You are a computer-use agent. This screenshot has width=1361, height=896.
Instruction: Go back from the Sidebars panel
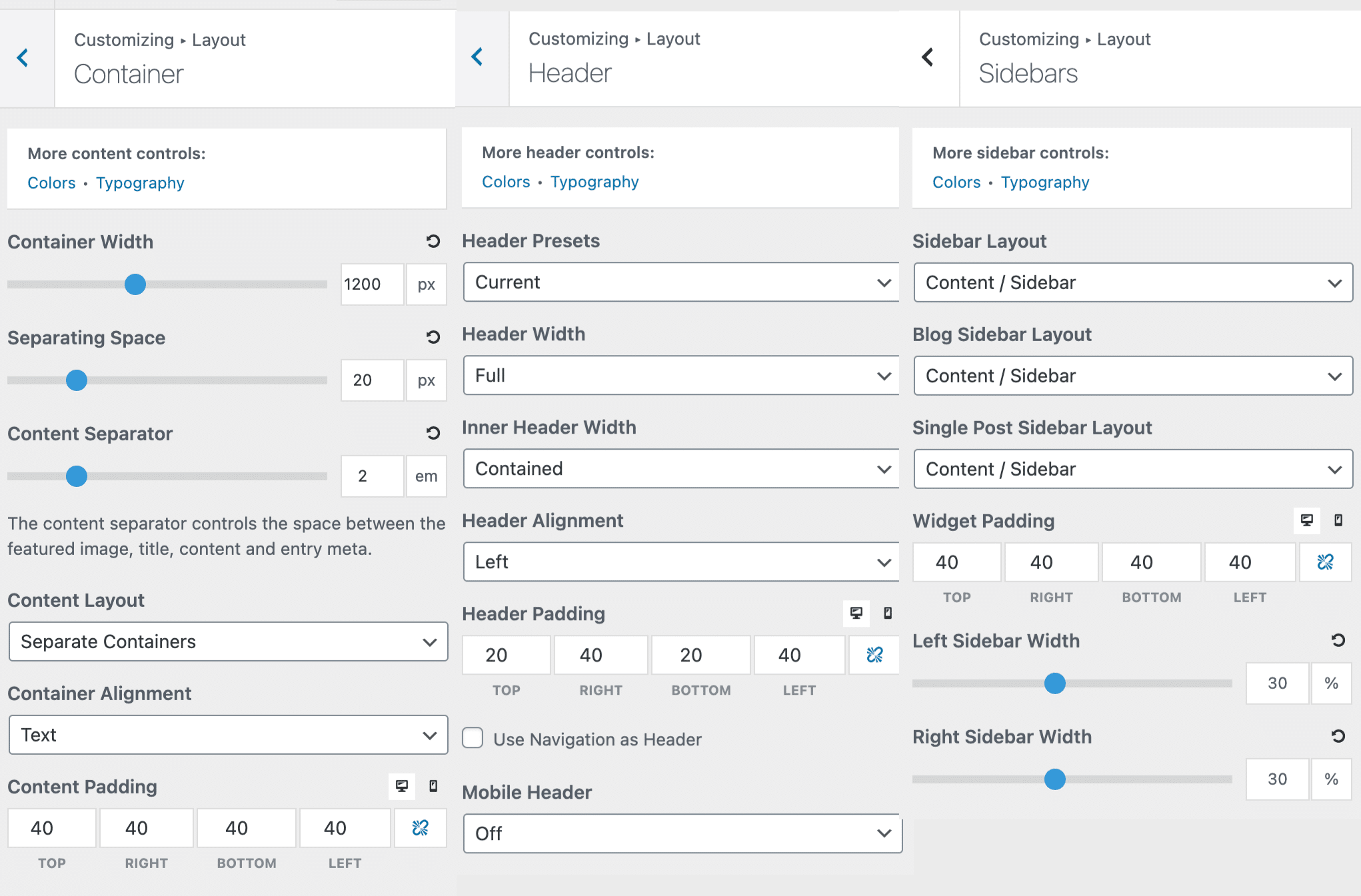pos(927,57)
